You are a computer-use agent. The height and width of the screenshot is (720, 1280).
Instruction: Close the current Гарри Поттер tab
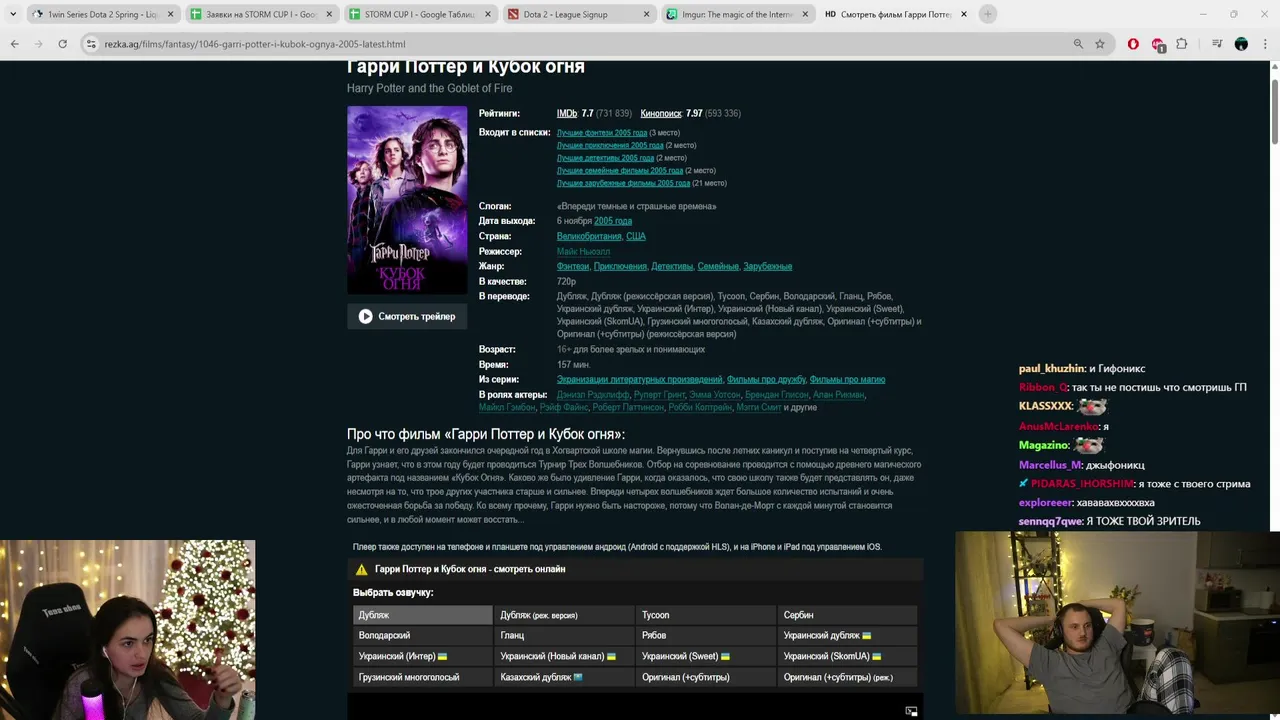(964, 14)
